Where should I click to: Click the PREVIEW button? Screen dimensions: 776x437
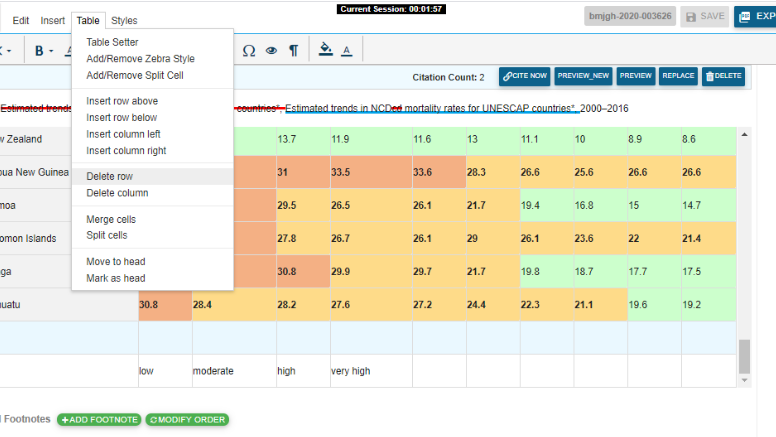coord(636,76)
